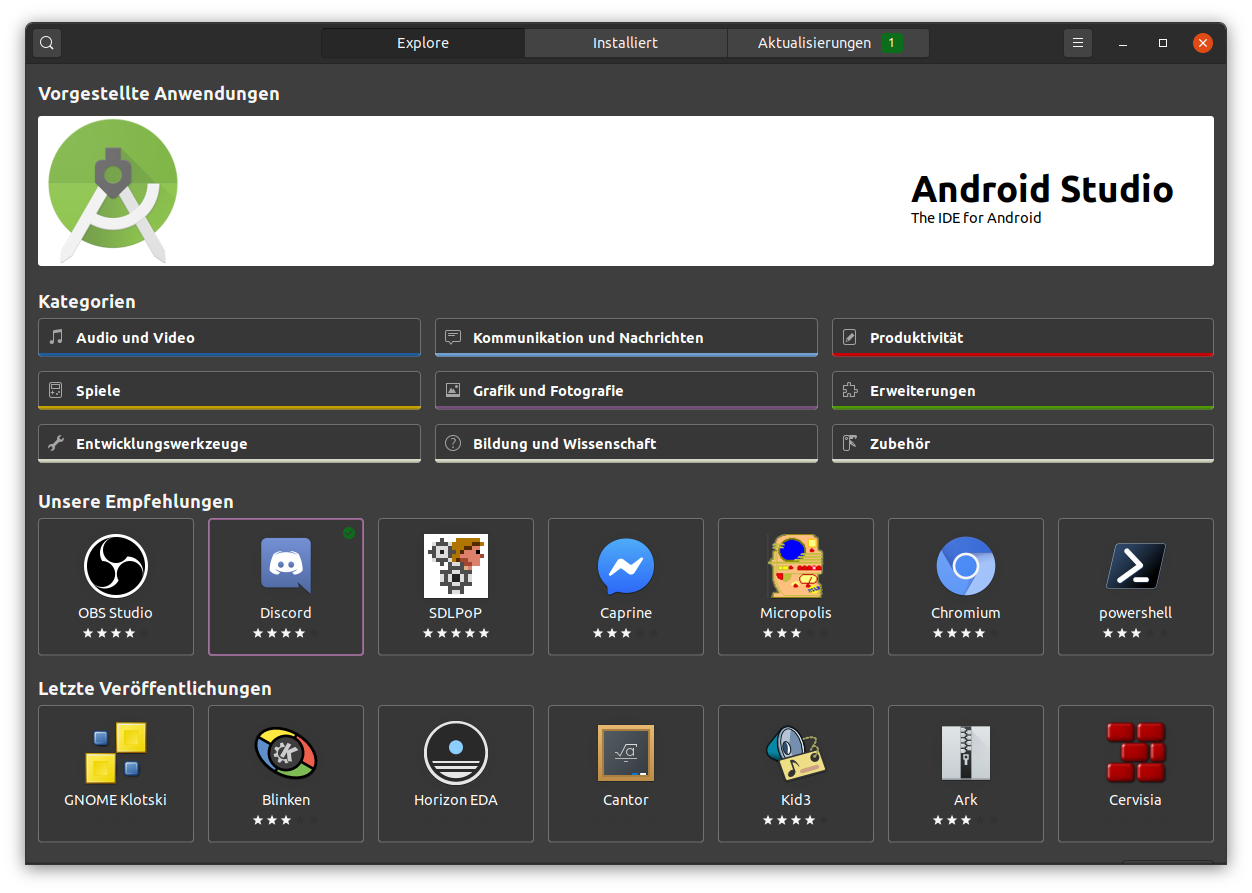Image resolution: width=1252 pixels, height=893 pixels.
Task: Click 'The IDE for Android' subtitle
Action: pyautogui.click(x=976, y=218)
